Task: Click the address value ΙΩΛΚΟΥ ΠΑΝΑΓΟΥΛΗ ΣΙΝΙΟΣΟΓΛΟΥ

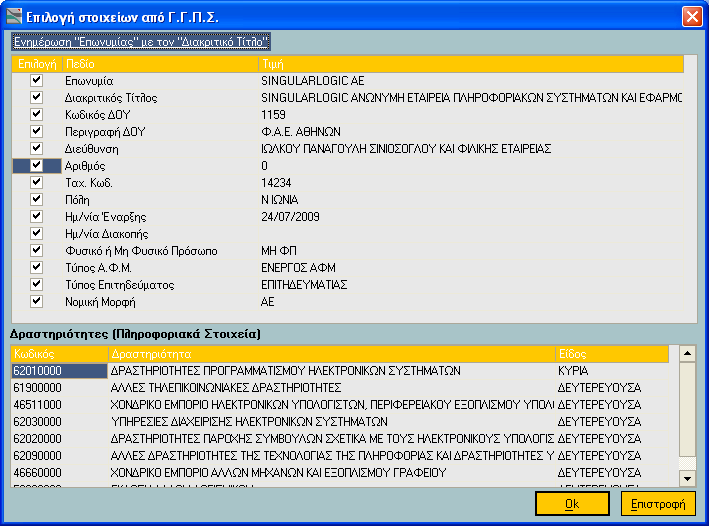Action: point(406,149)
